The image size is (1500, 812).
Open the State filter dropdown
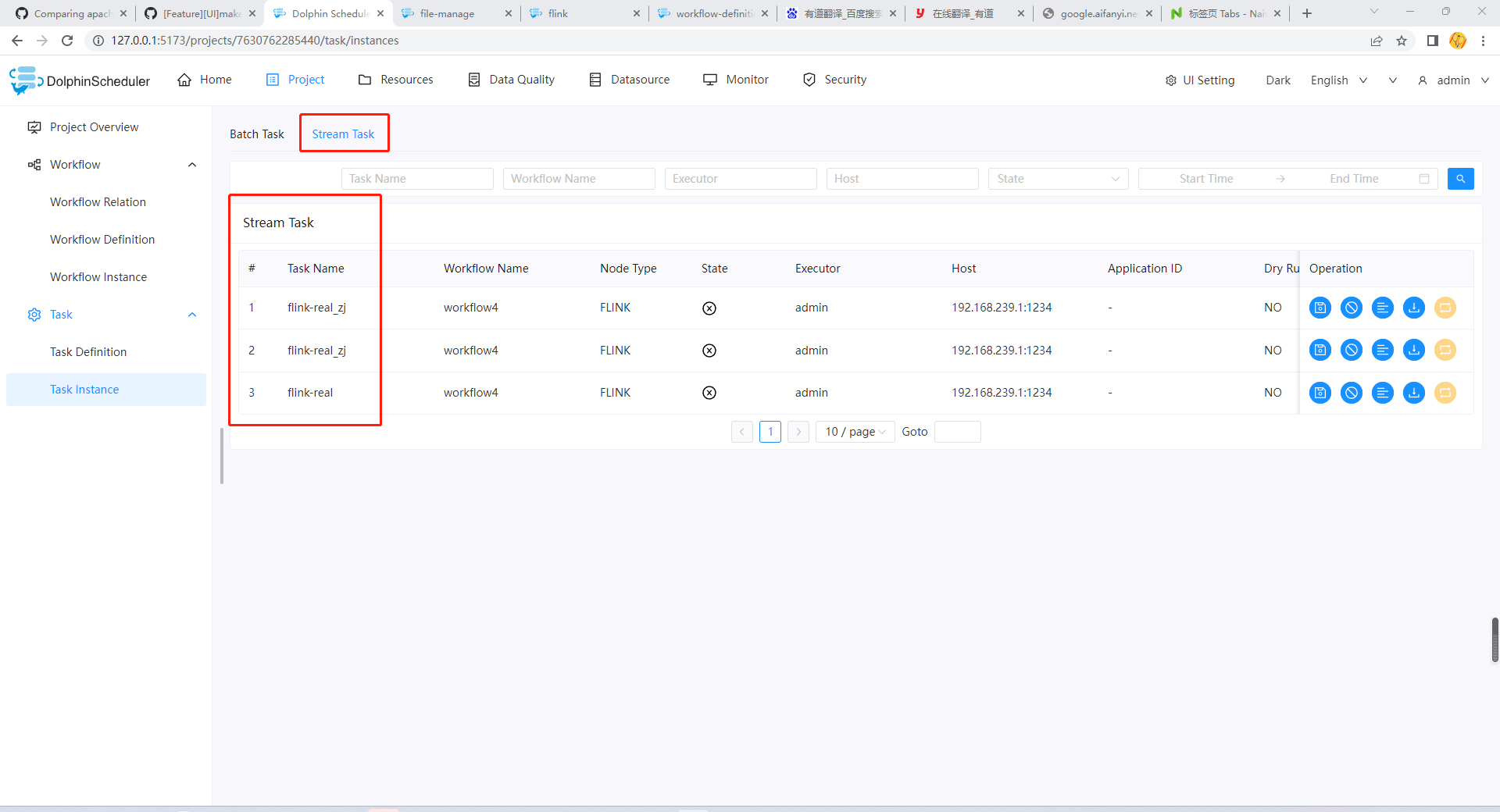[x=1058, y=179]
